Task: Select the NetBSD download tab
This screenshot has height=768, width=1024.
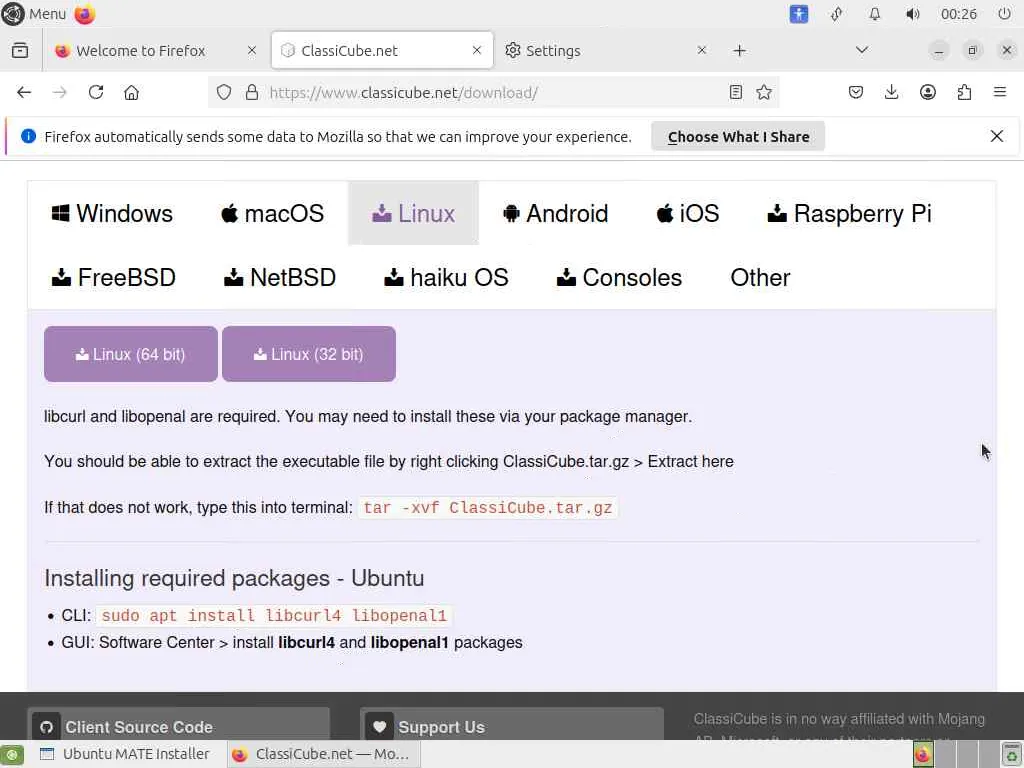Action: 280,278
